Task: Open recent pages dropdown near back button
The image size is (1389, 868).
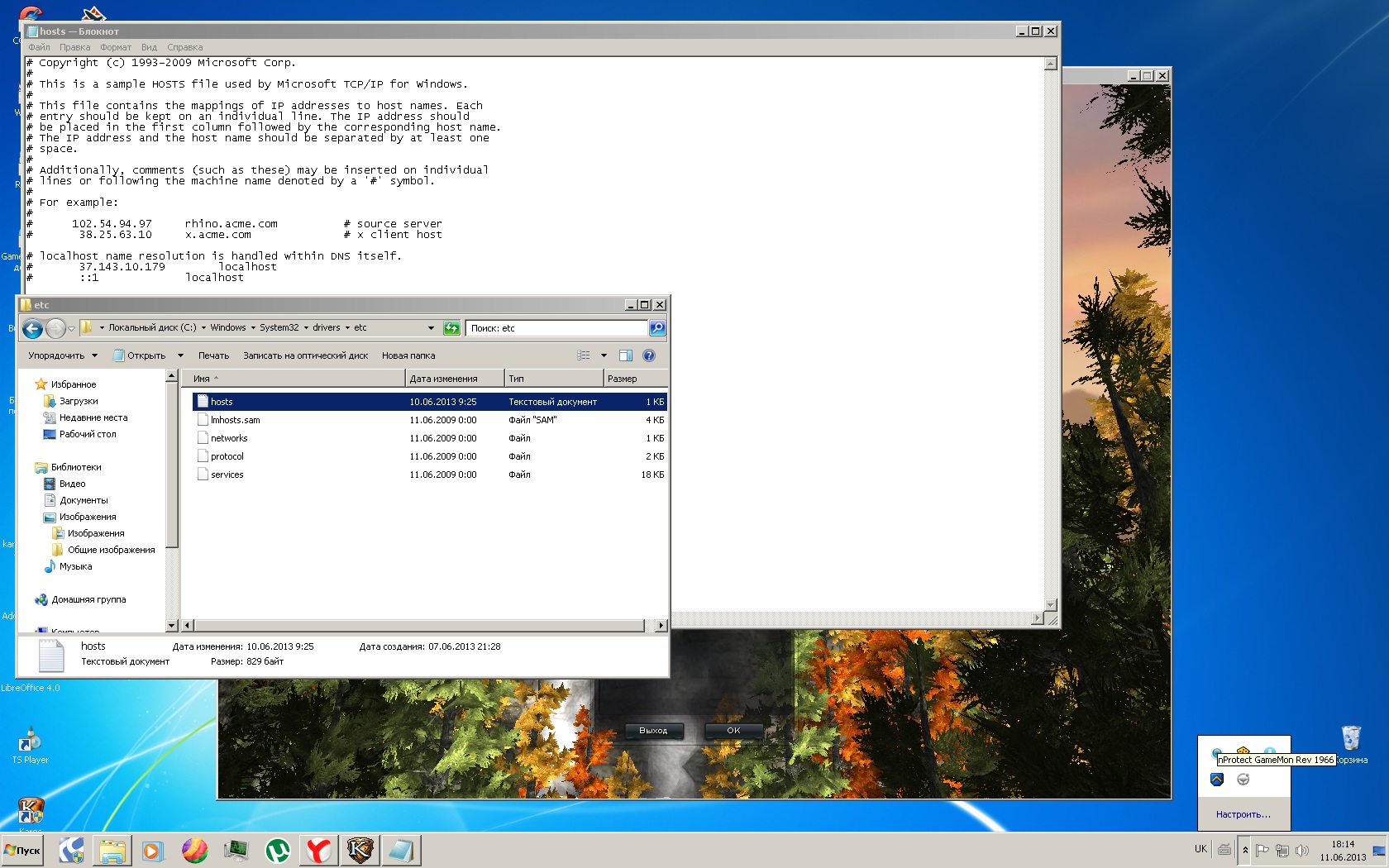Action: pyautogui.click(x=72, y=329)
